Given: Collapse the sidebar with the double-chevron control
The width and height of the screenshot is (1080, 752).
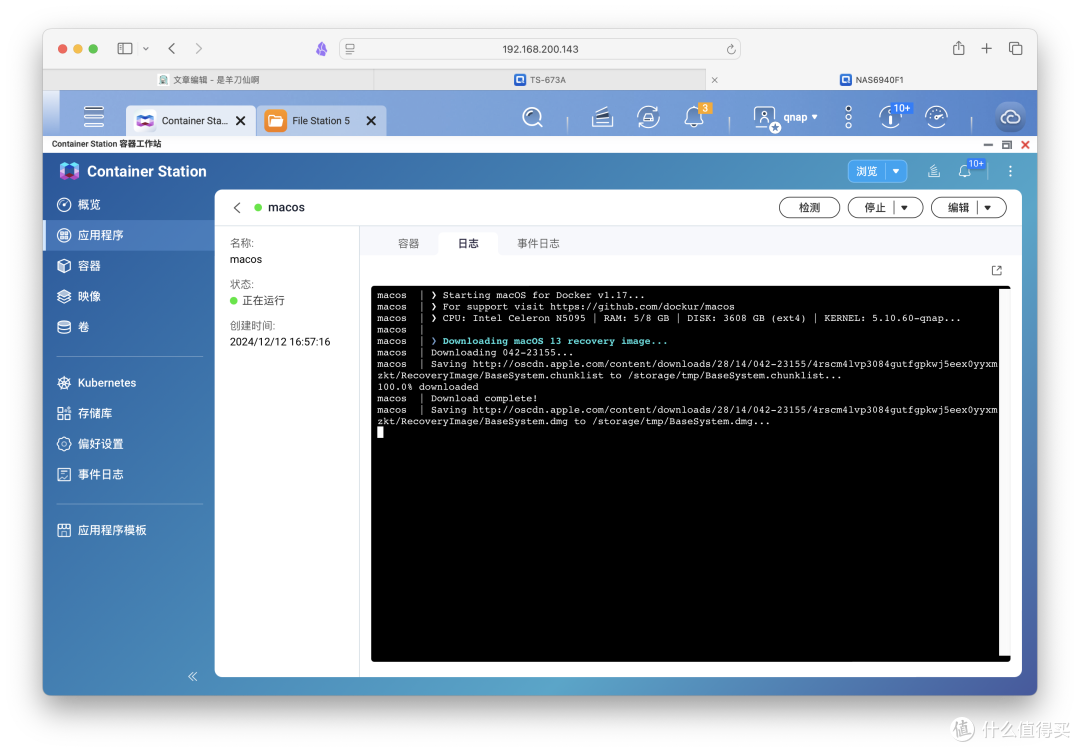Looking at the screenshot, I should 192,676.
